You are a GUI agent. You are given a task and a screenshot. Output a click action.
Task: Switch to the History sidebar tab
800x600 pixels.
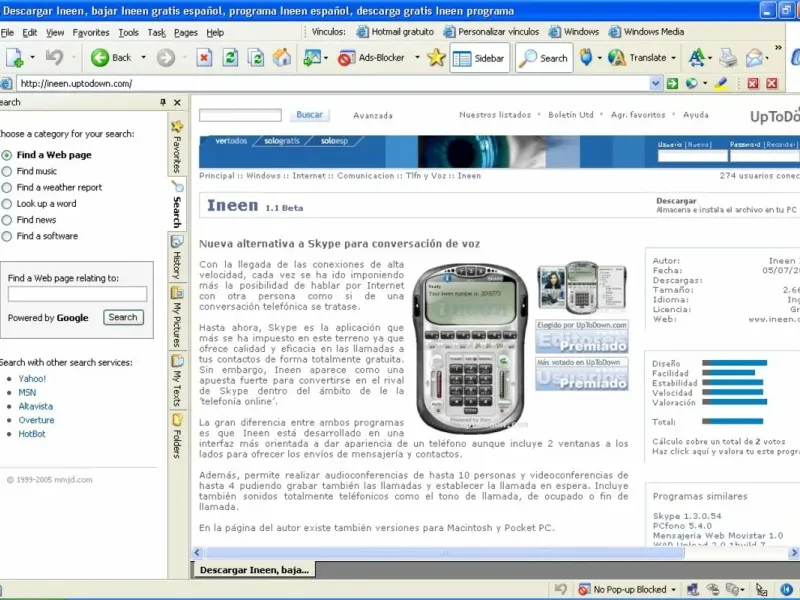point(177,257)
